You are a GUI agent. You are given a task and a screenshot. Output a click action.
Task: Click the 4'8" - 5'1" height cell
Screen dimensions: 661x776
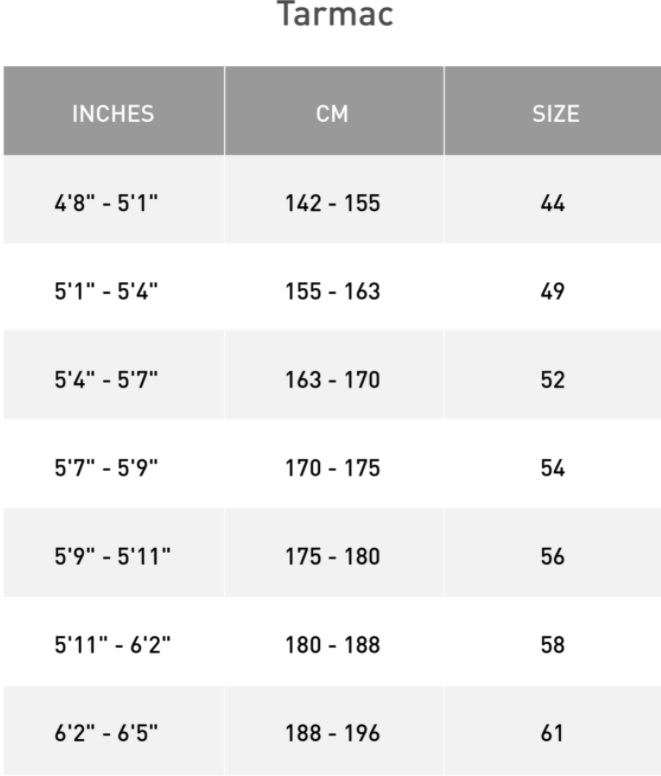(x=107, y=203)
